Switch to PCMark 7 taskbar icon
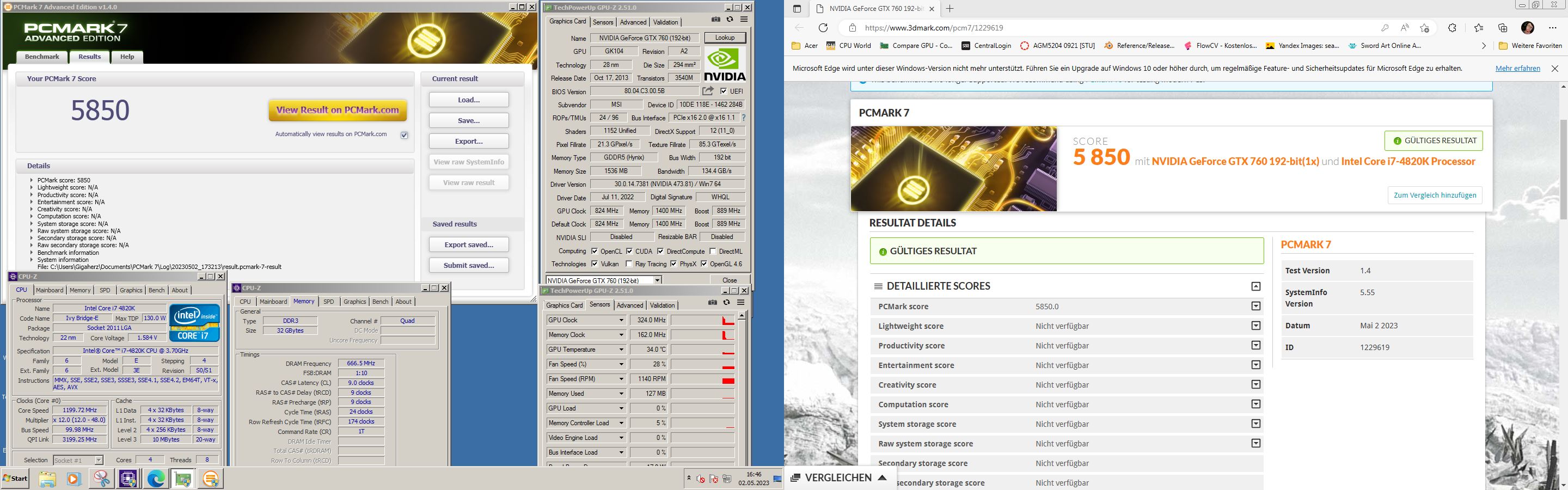The width and height of the screenshot is (1568, 490). (x=210, y=479)
